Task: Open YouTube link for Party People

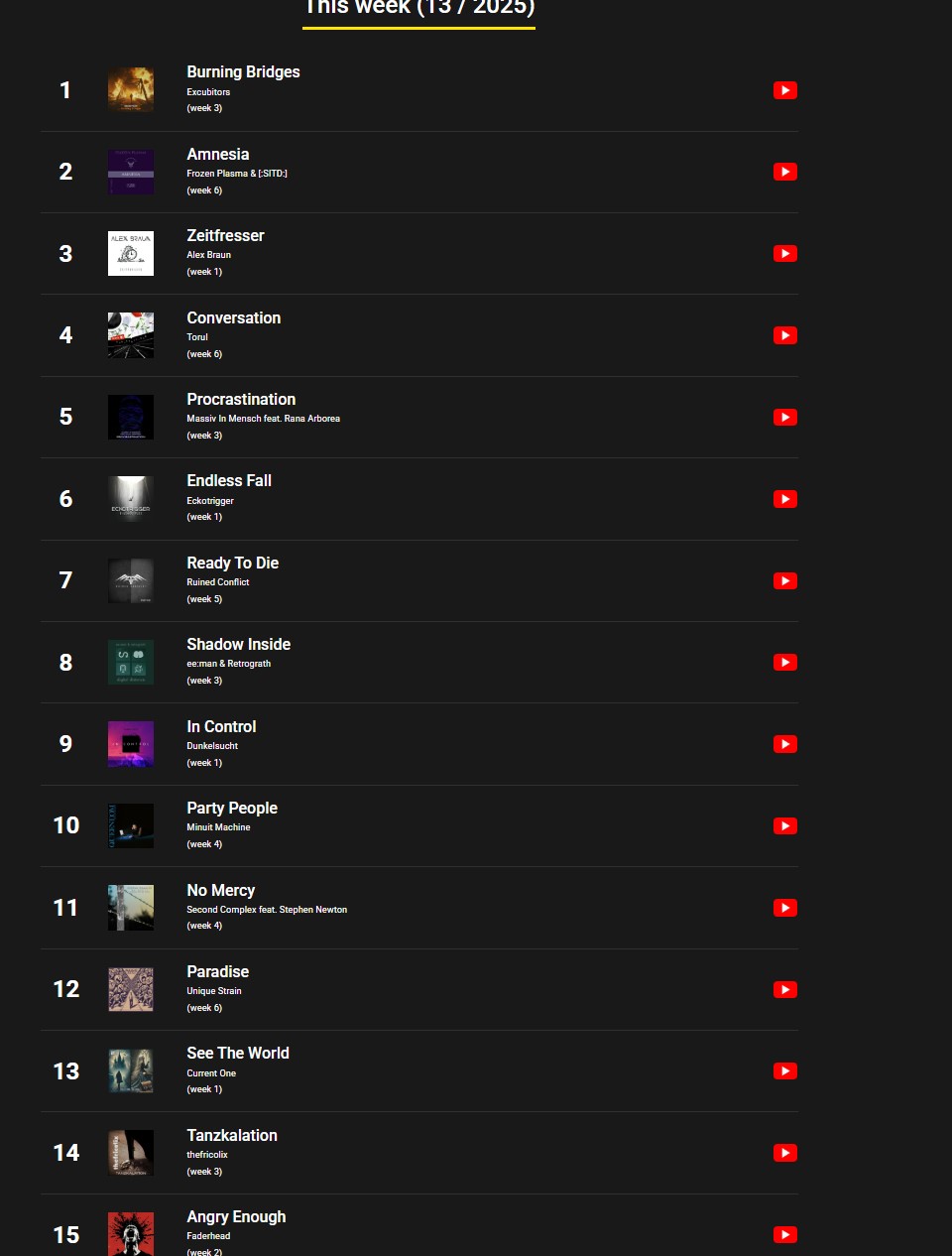Action: click(x=785, y=826)
